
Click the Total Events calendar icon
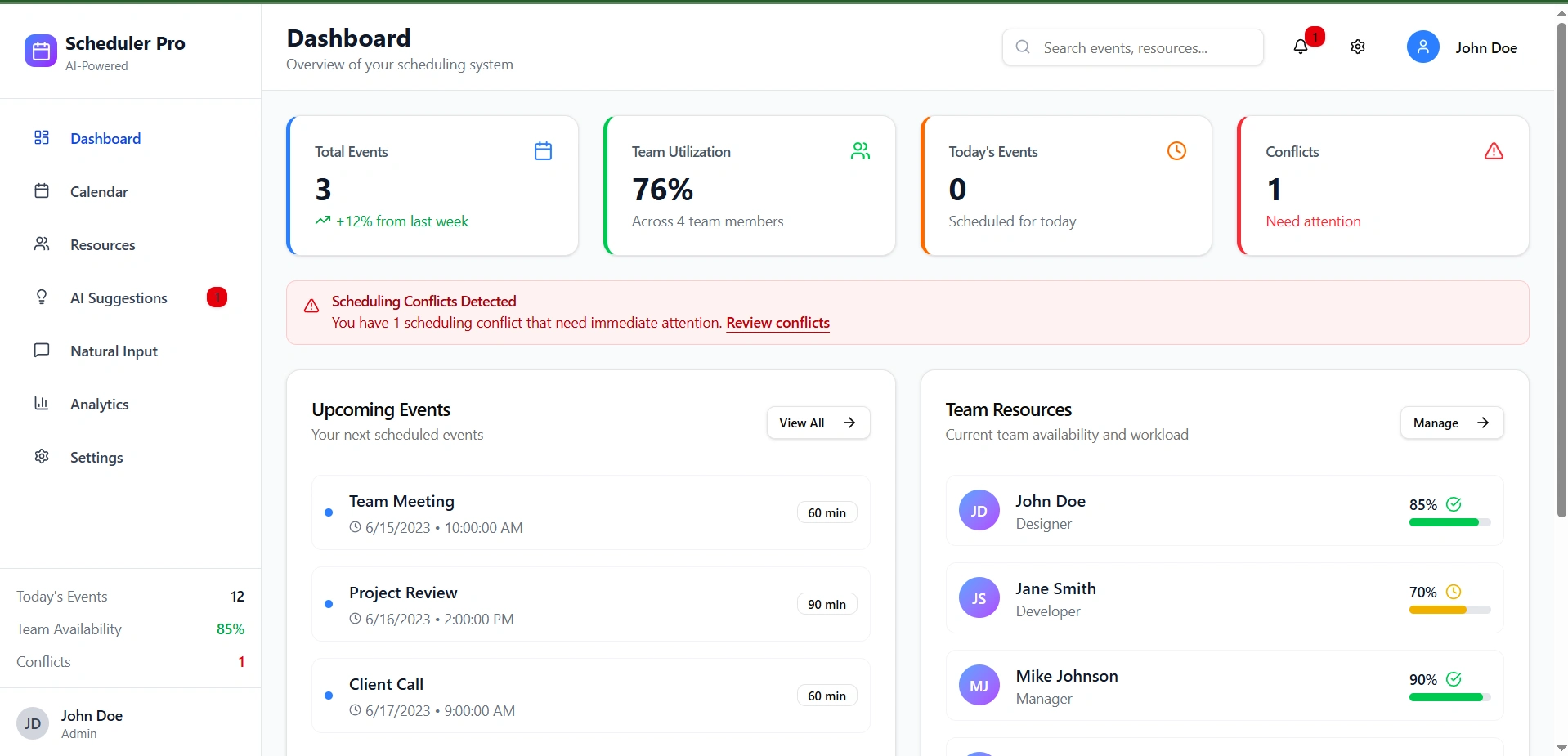pyautogui.click(x=543, y=151)
